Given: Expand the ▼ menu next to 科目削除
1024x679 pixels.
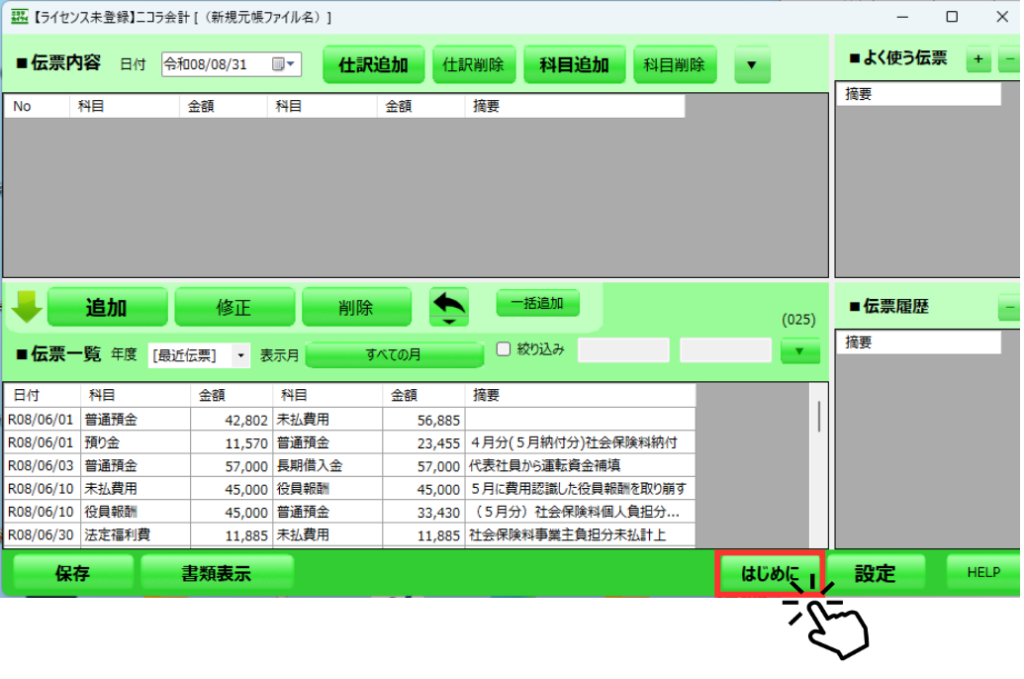Looking at the screenshot, I should [x=752, y=65].
